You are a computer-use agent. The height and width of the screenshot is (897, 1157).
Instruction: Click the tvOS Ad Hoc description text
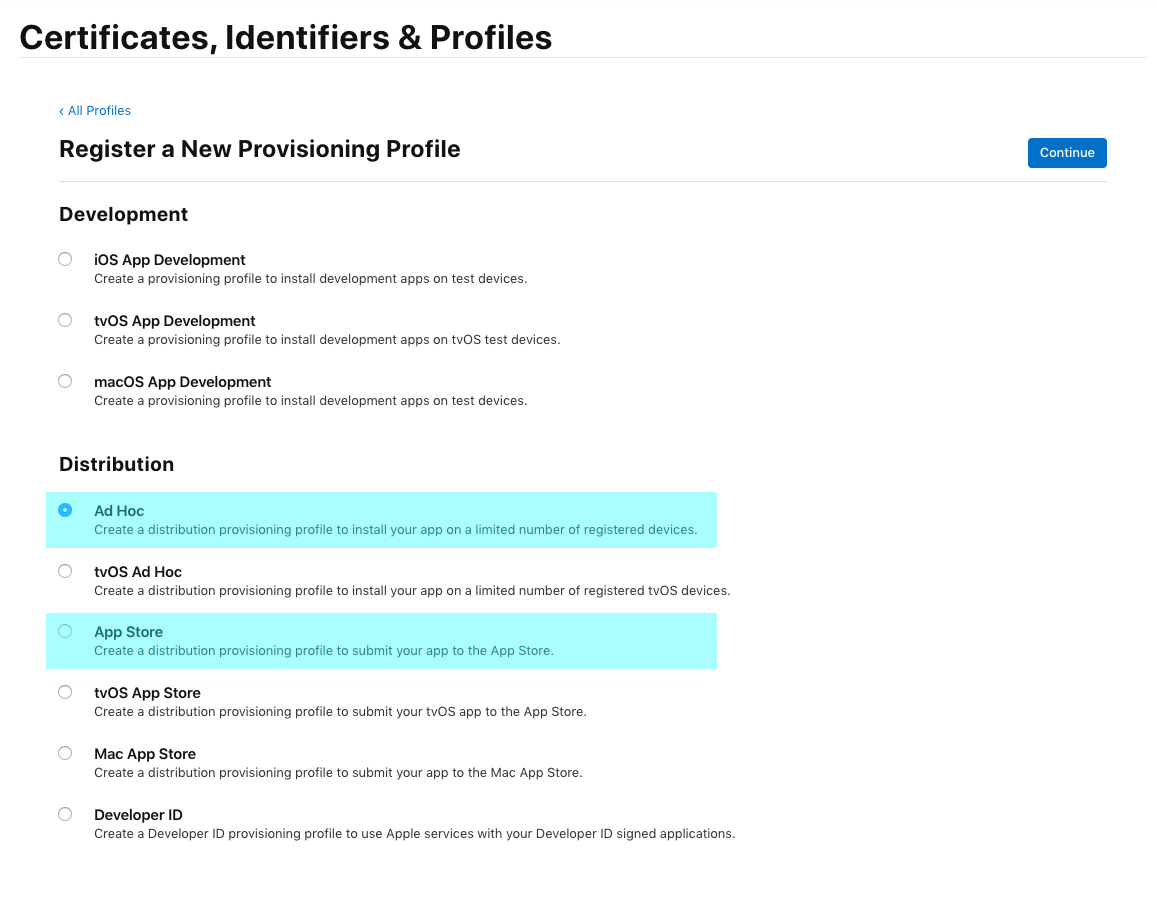[x=412, y=591]
